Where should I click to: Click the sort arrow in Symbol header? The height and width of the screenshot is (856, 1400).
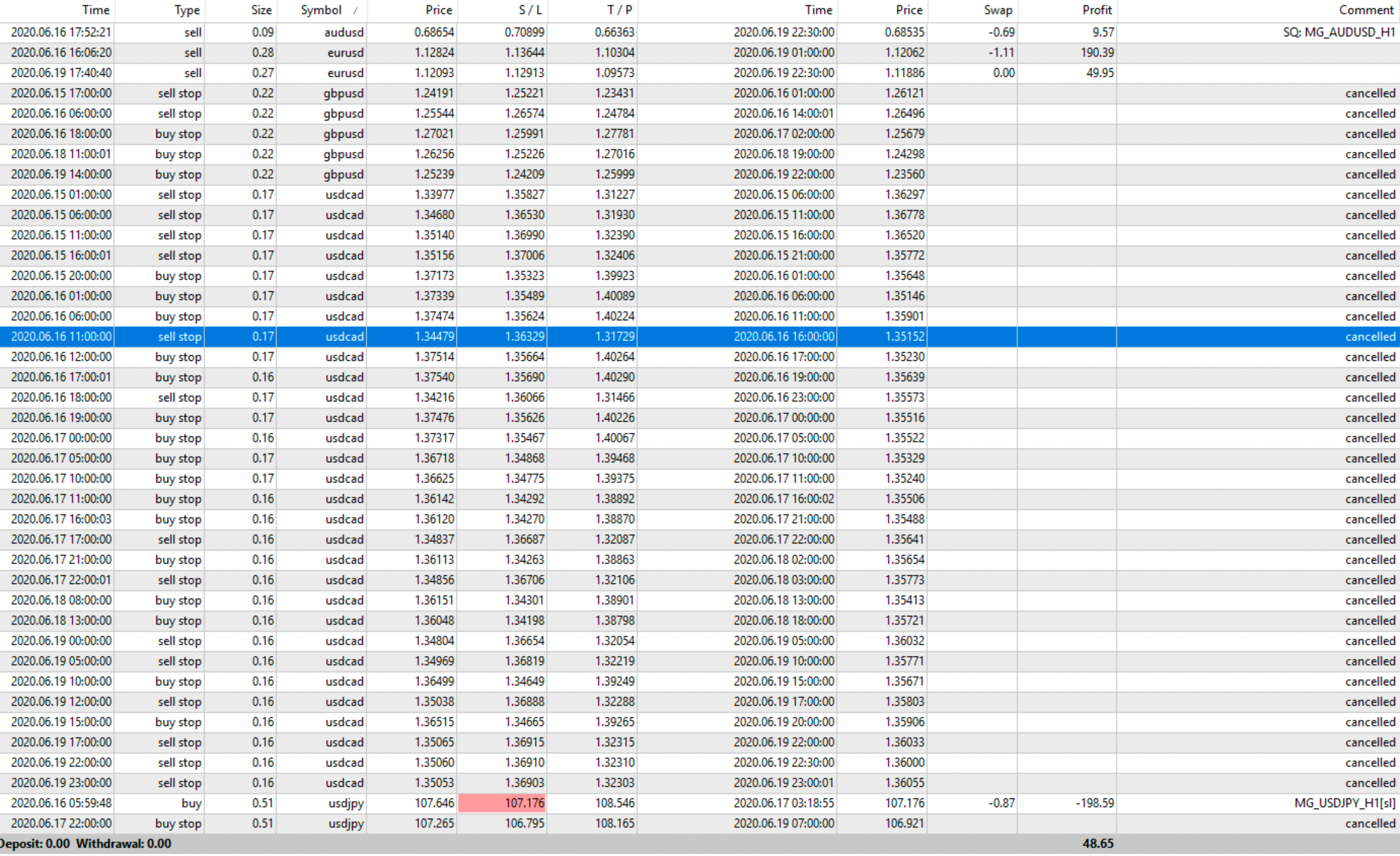tap(355, 10)
